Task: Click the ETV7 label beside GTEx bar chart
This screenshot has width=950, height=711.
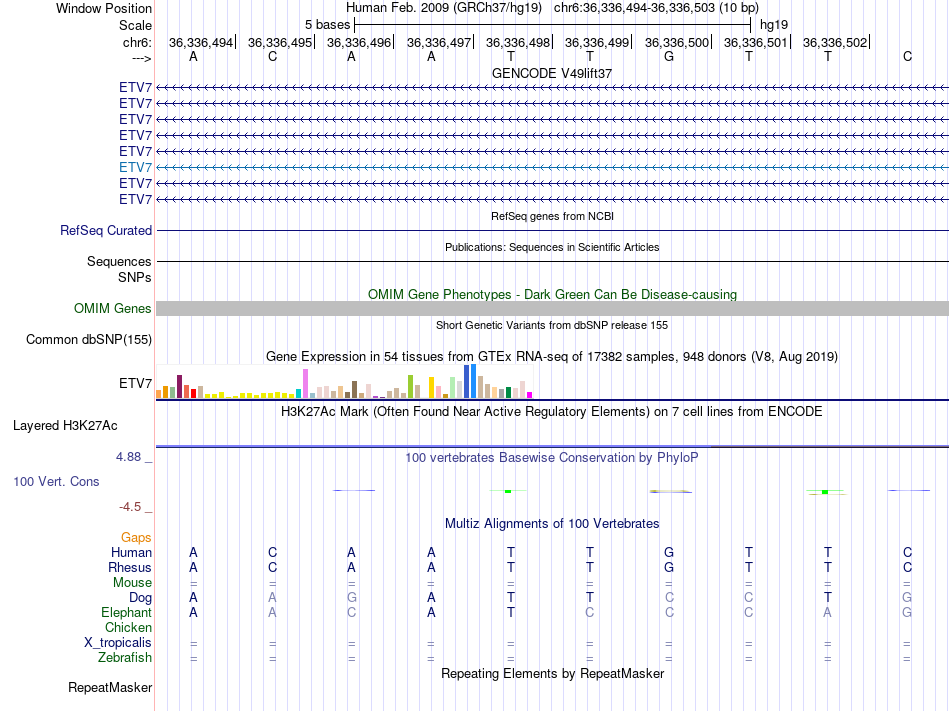Action: [135, 383]
